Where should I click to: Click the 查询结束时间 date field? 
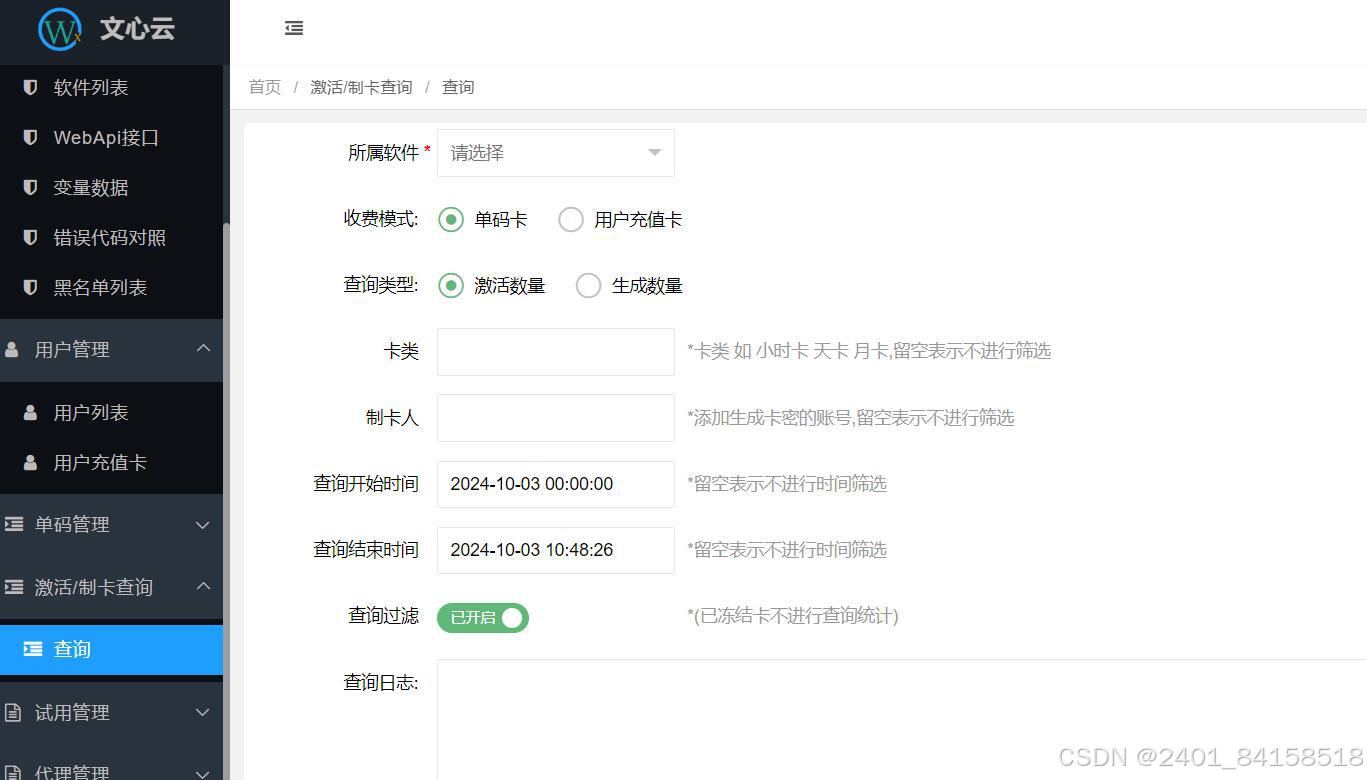point(556,550)
